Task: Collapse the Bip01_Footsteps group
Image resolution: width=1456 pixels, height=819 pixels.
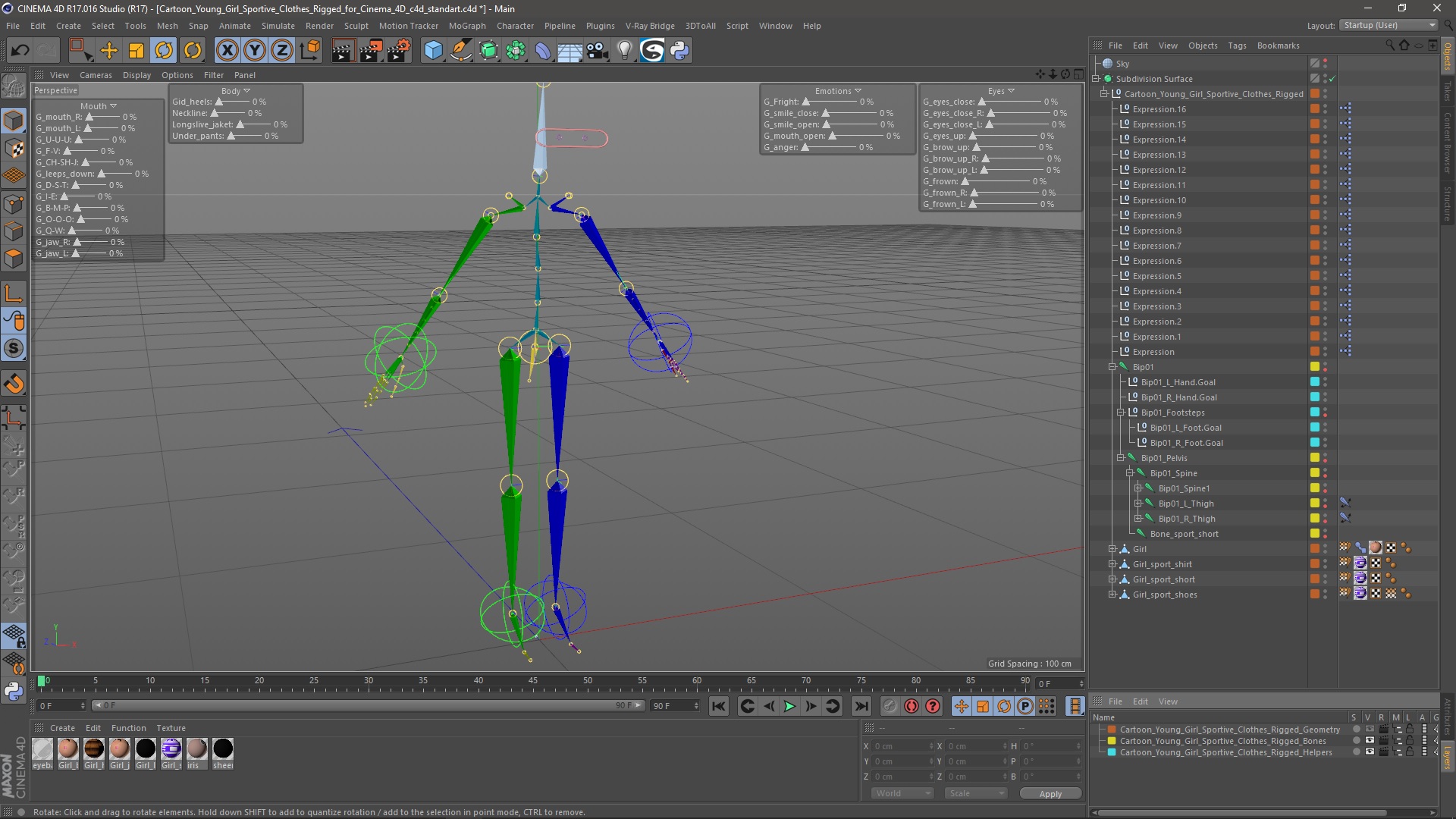Action: tap(1121, 413)
